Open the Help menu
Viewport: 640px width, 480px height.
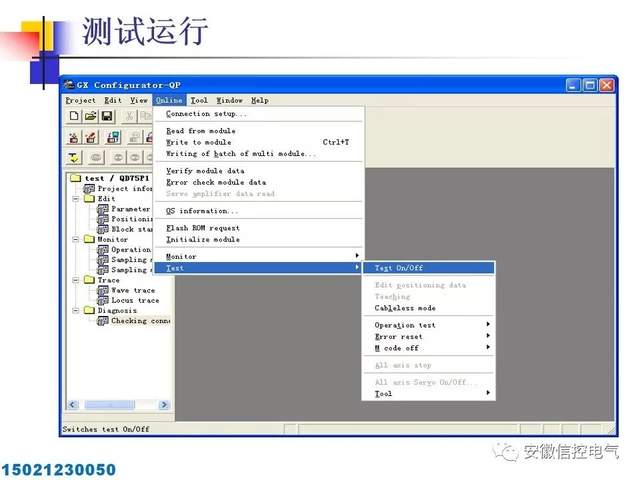click(260, 100)
